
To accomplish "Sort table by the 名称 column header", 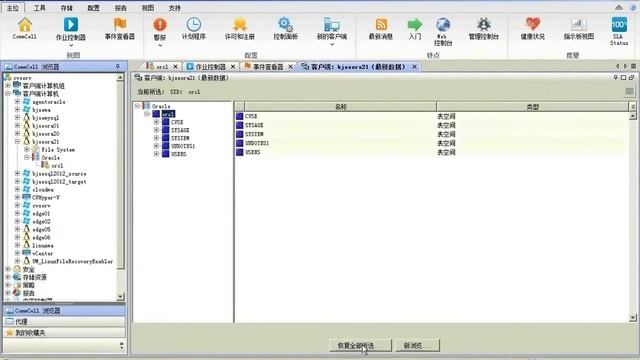I will pyautogui.click(x=340, y=107).
